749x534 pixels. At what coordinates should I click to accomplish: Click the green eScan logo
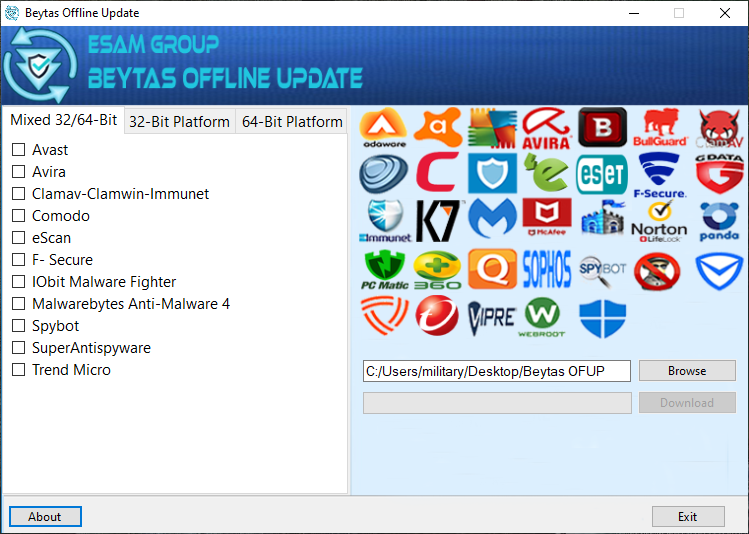pyautogui.click(x=547, y=172)
